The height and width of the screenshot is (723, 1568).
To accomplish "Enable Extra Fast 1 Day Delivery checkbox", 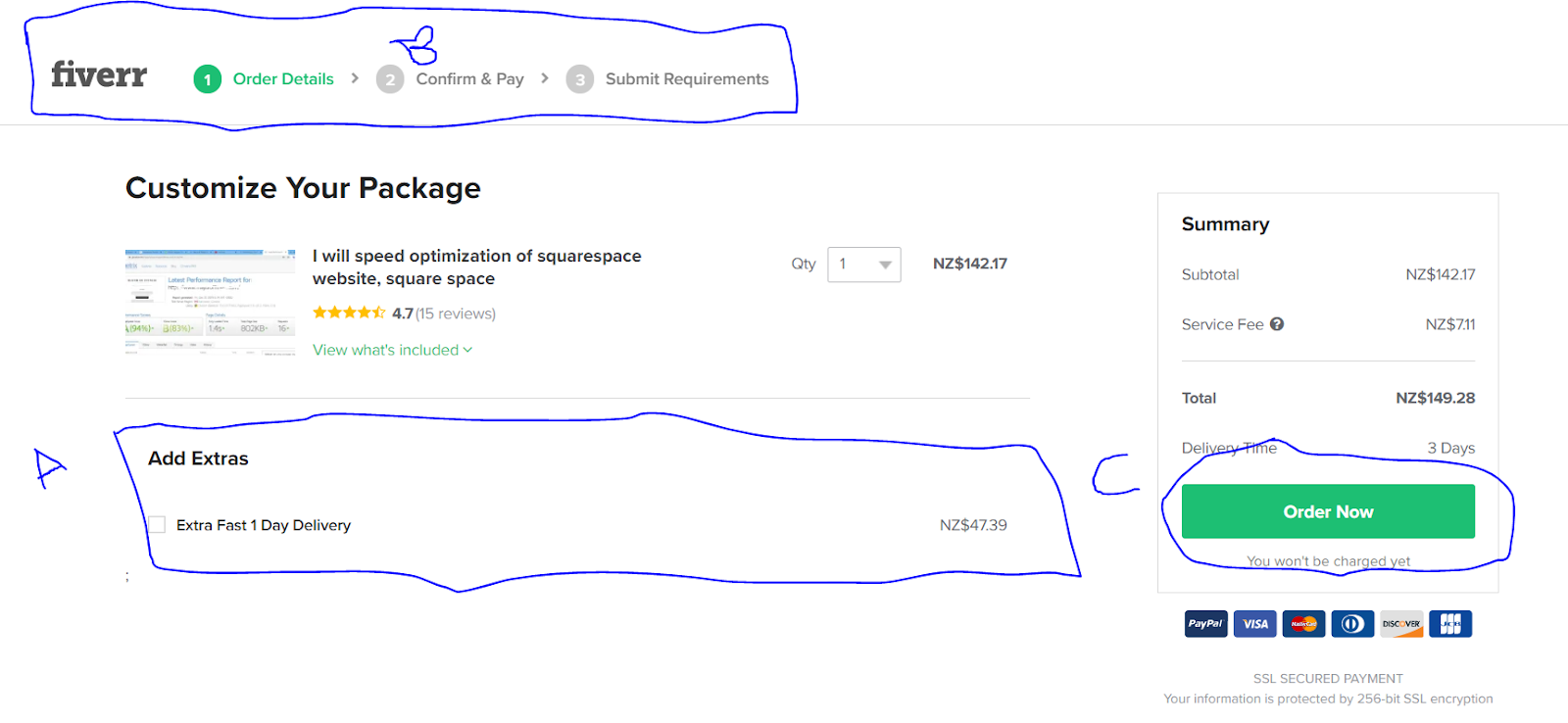I will tap(157, 525).
